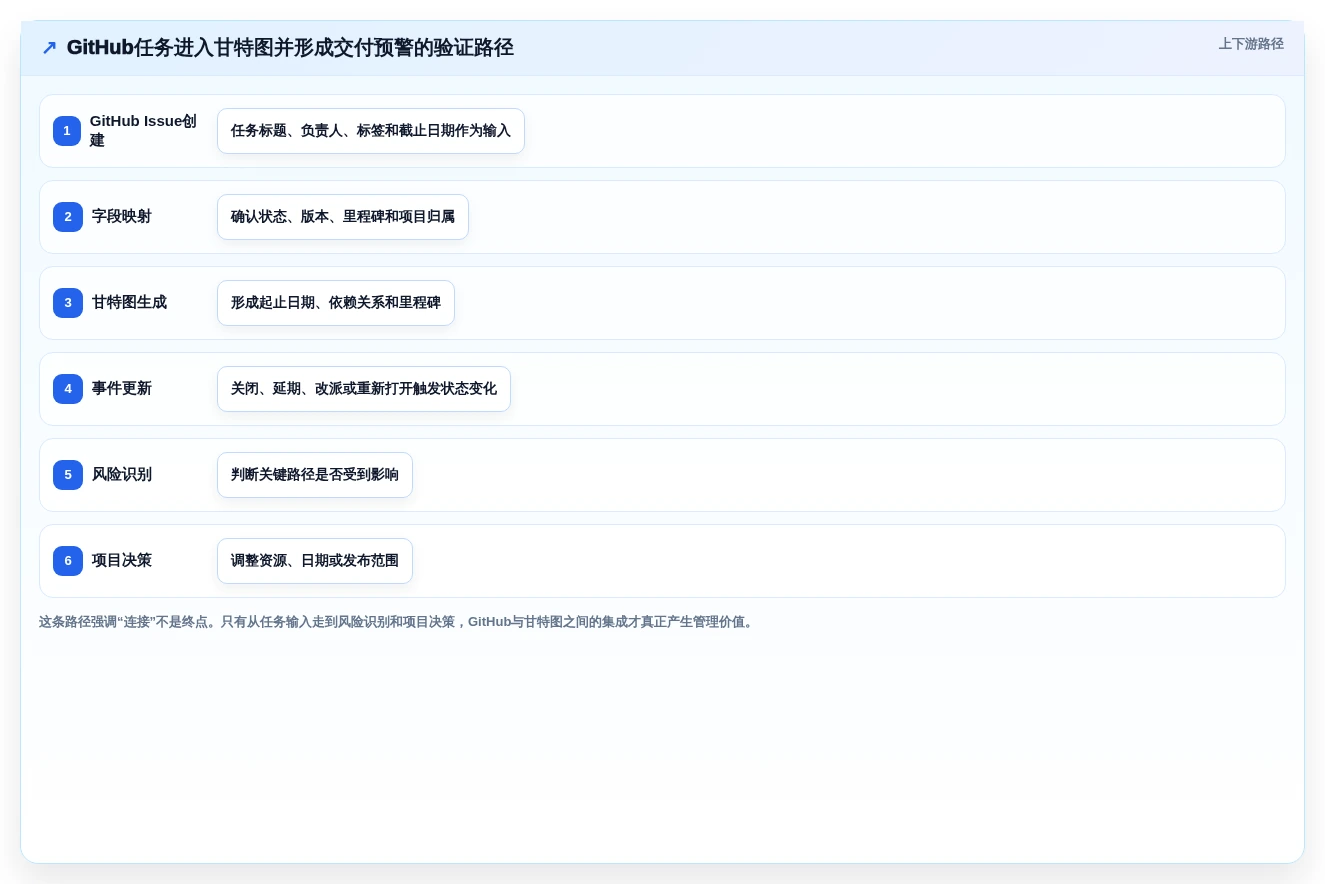Click step number badge 4

[x=68, y=389]
